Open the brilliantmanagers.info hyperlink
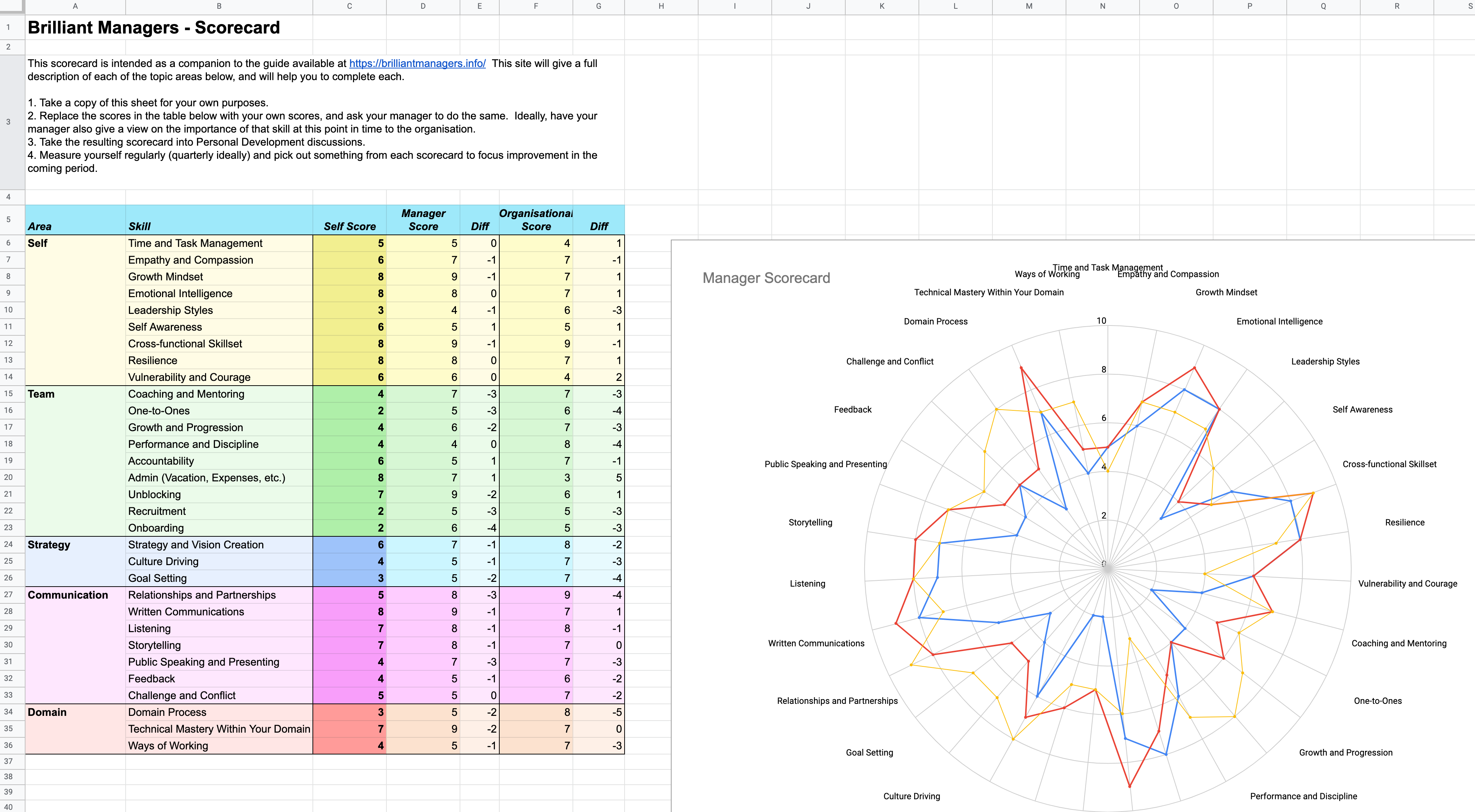This screenshot has width=1475, height=812. coord(417,64)
